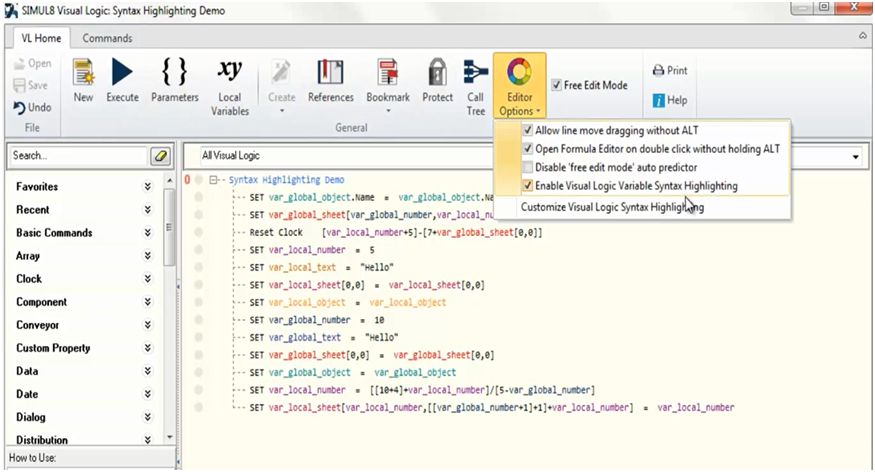Click the Editor Options color wheel icon
The image size is (875, 472).
(x=519, y=72)
